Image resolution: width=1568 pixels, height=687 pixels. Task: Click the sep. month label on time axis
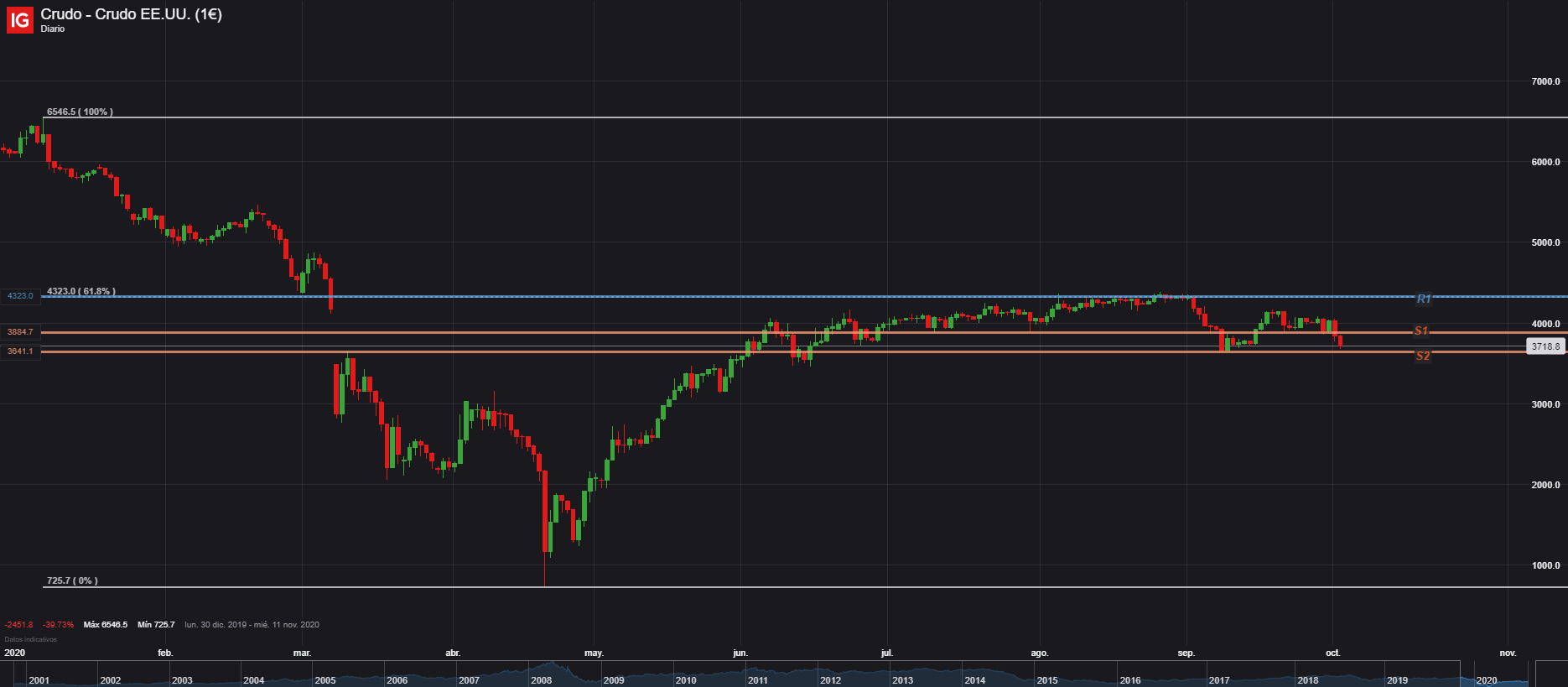pyautogui.click(x=1186, y=653)
